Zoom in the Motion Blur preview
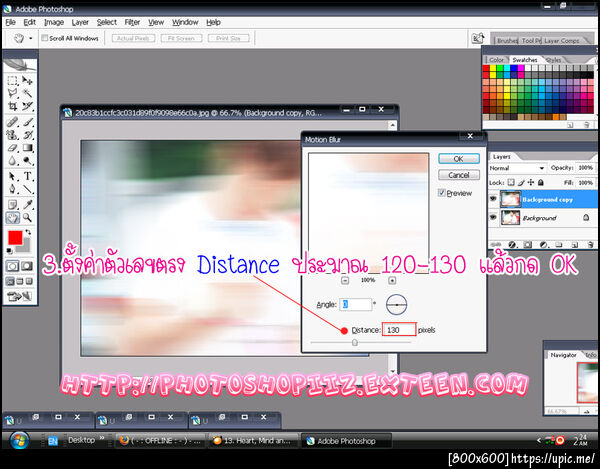The width and height of the screenshot is (600, 469). tap(392, 280)
